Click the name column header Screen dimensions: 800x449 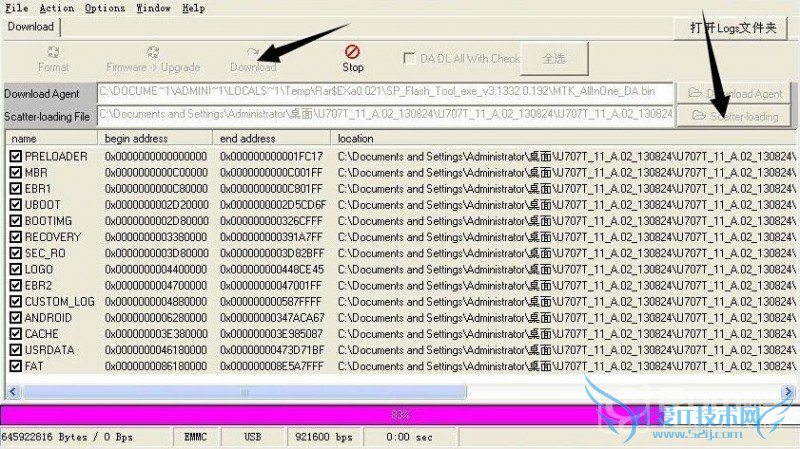52,138
